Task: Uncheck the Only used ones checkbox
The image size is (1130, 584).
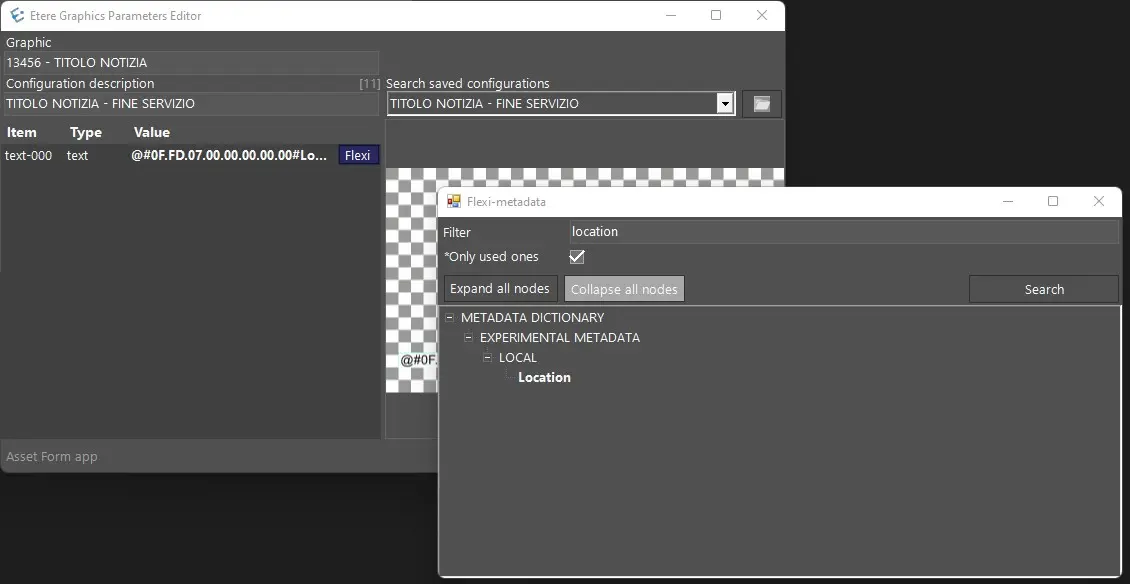Action: (577, 257)
